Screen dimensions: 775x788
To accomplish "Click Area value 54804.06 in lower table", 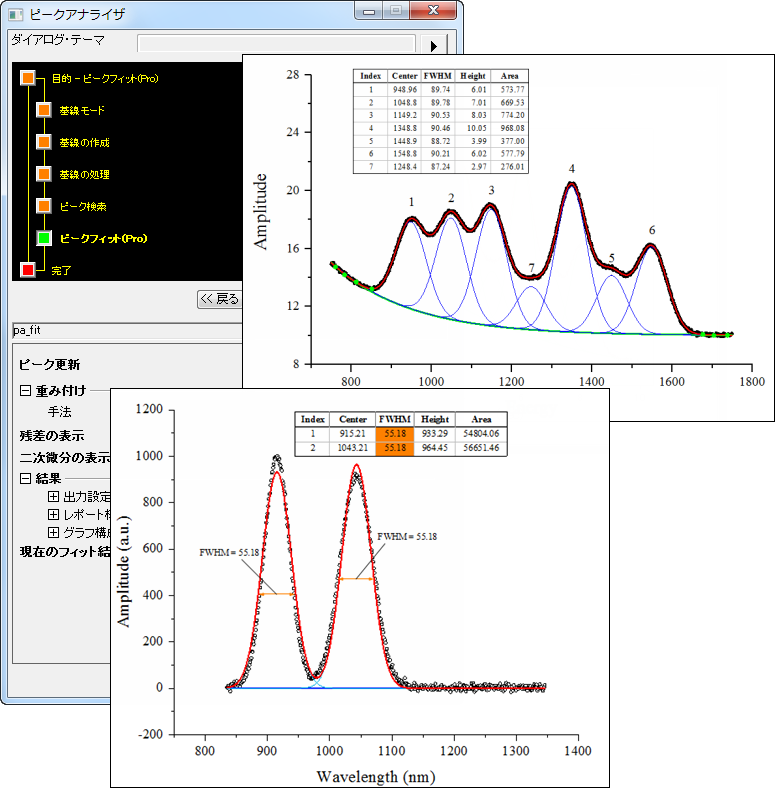I will tap(481, 433).
